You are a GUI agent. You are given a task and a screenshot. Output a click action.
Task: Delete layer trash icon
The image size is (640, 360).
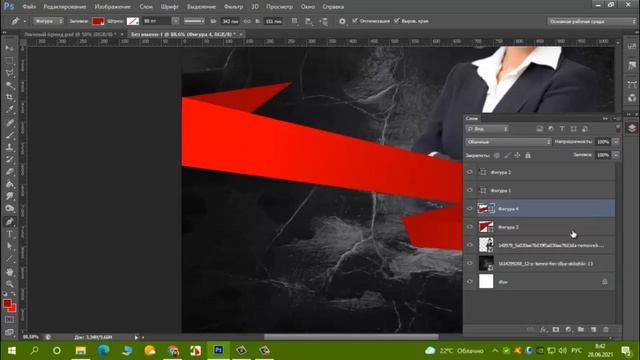click(x=606, y=330)
